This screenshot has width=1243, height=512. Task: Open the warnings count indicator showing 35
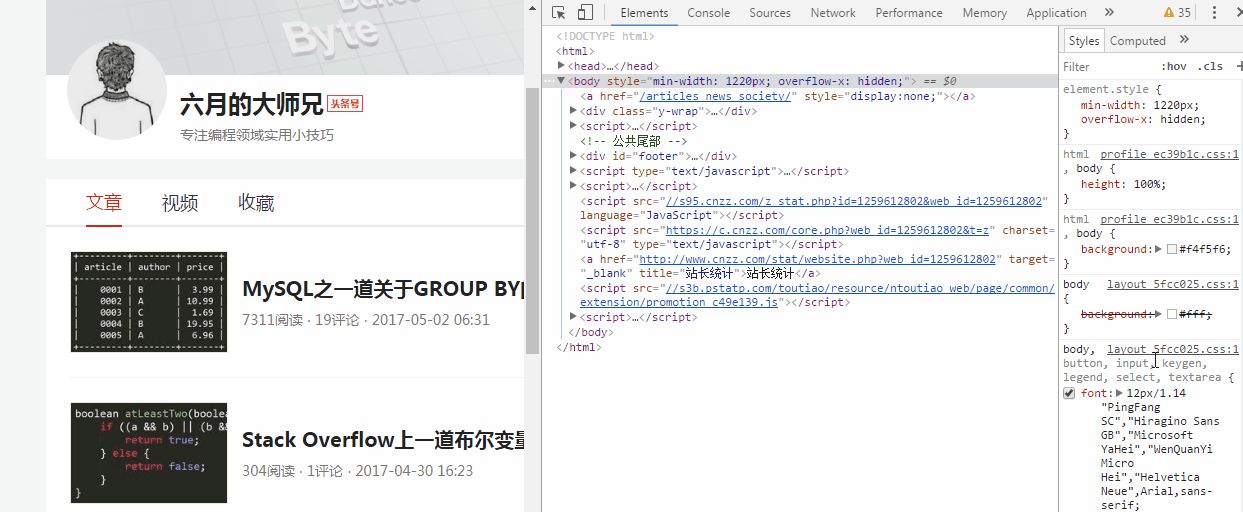[x=1177, y=13]
